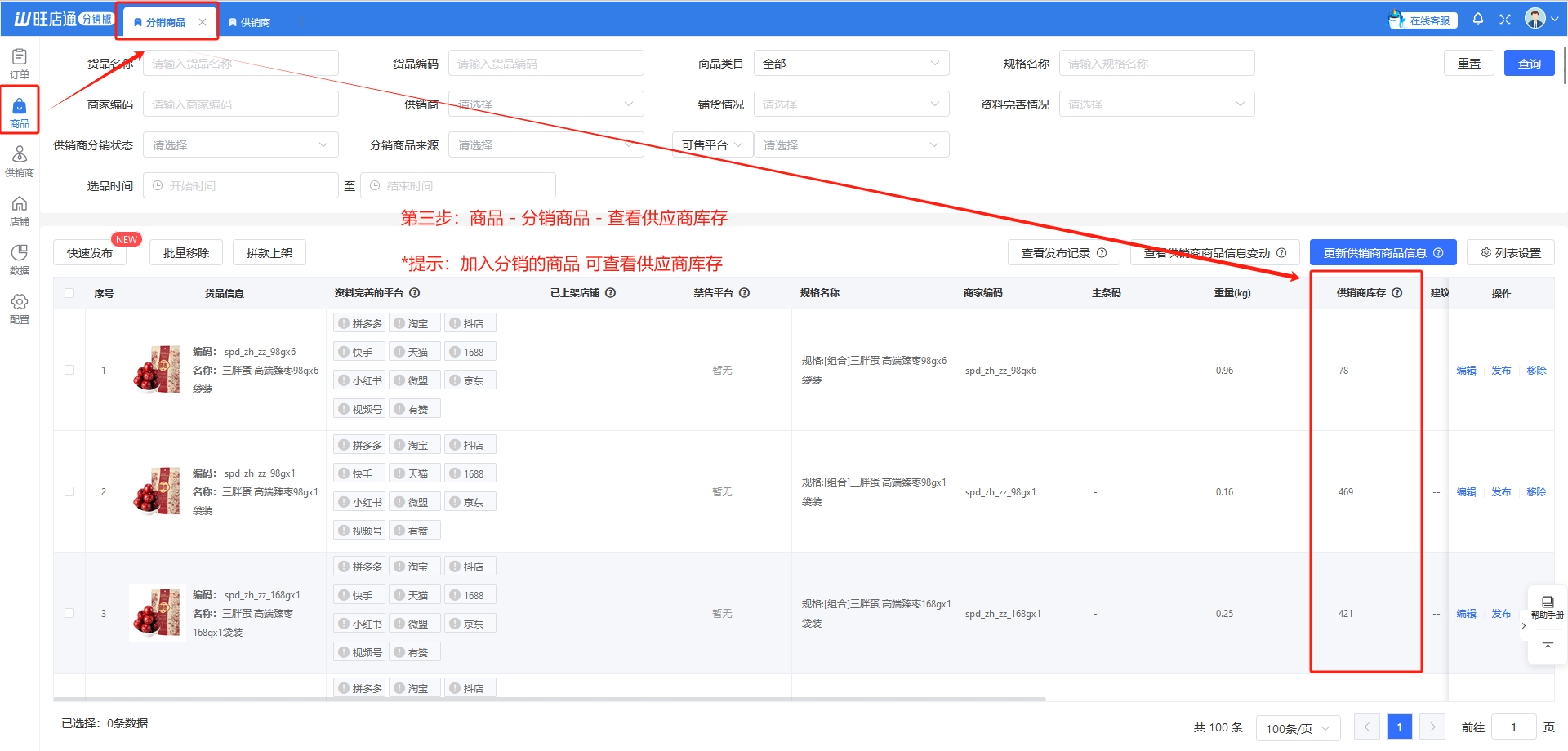Select the checkbox for row 3
1568x751 pixels.
(69, 613)
